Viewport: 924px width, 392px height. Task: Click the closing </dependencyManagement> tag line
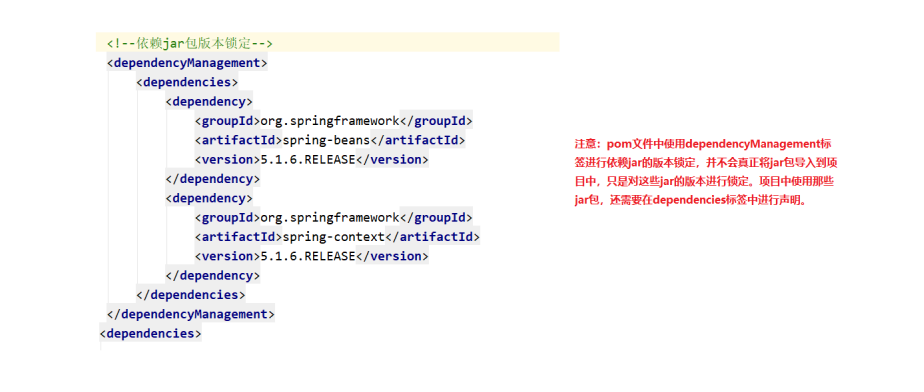tap(191, 314)
